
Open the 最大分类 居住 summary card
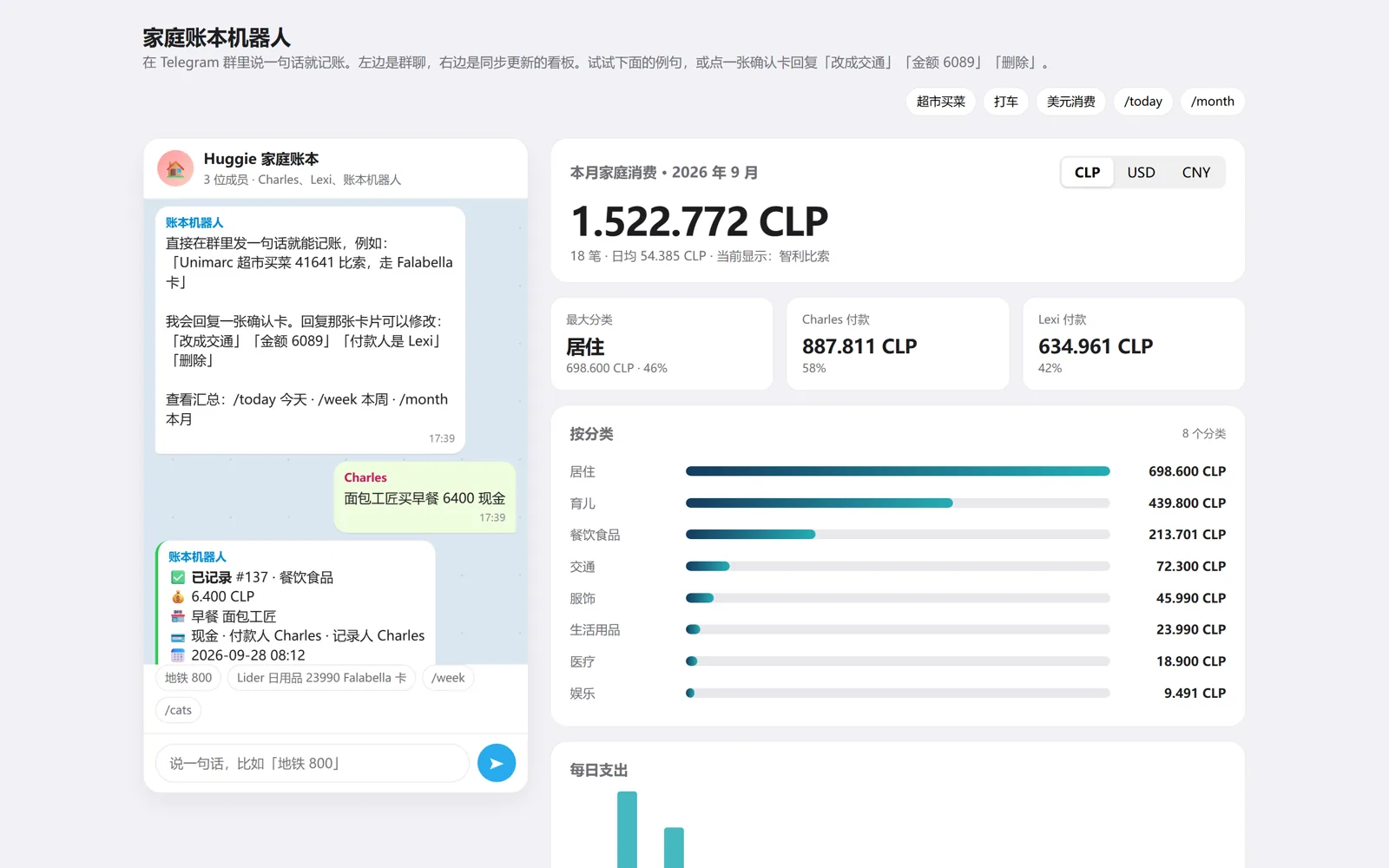pyautogui.click(x=662, y=344)
